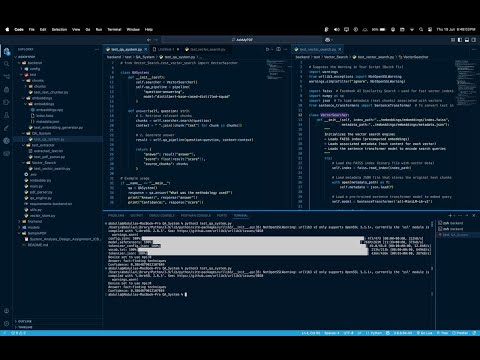The height and width of the screenshot is (360, 480).
Task: Close the terminal panel
Action: coord(474,216)
